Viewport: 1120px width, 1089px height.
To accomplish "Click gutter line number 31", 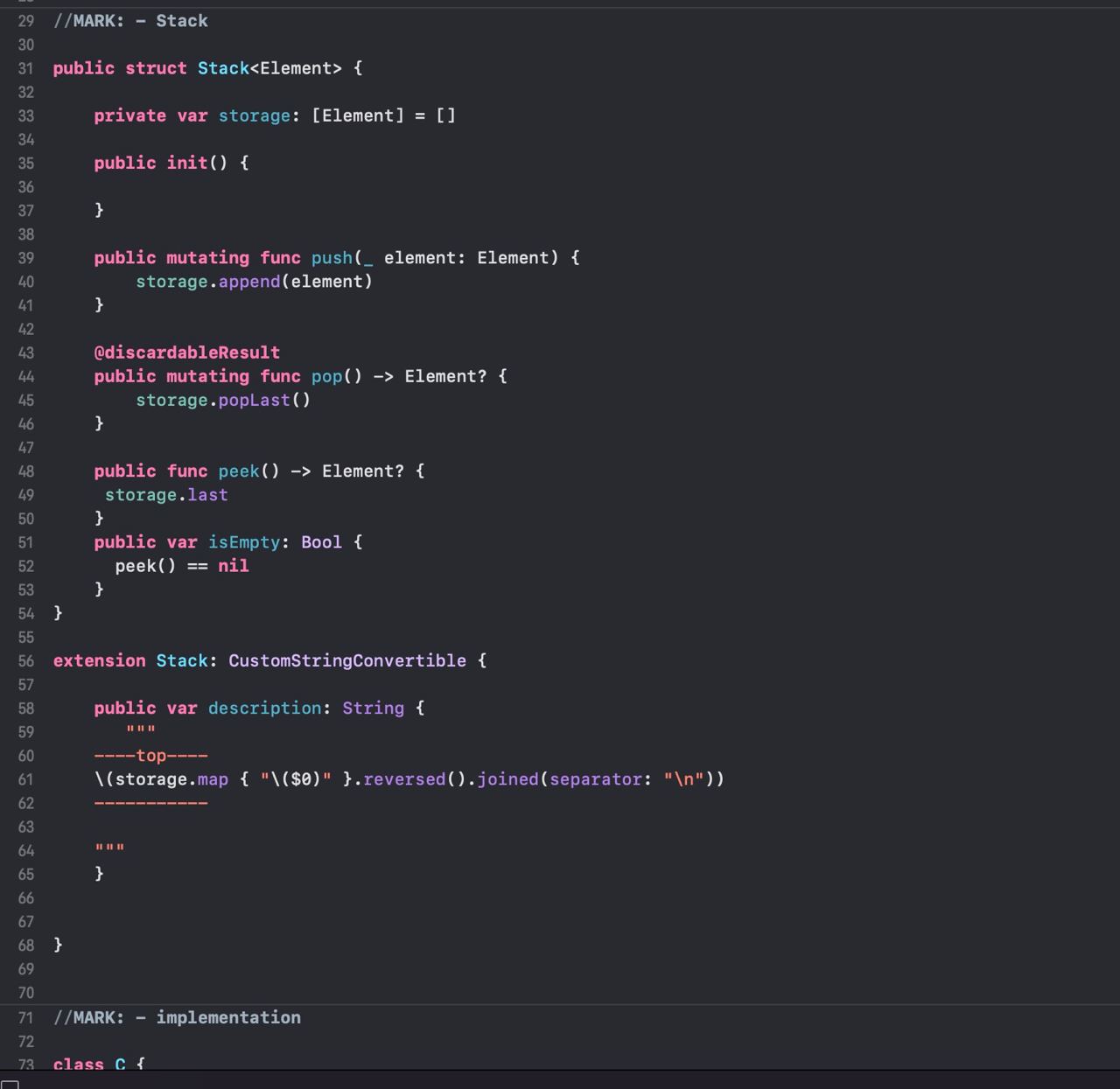I will click(x=26, y=68).
